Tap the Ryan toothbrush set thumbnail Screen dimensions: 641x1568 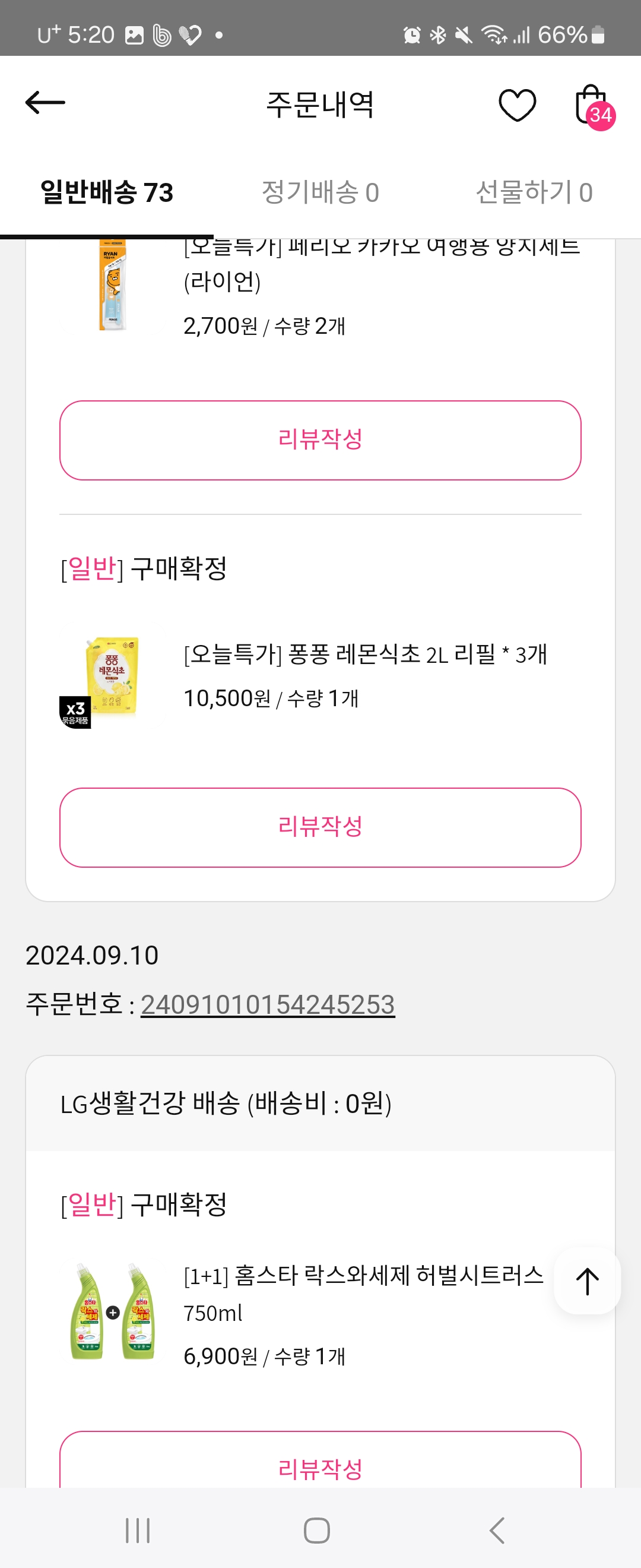[x=112, y=285]
